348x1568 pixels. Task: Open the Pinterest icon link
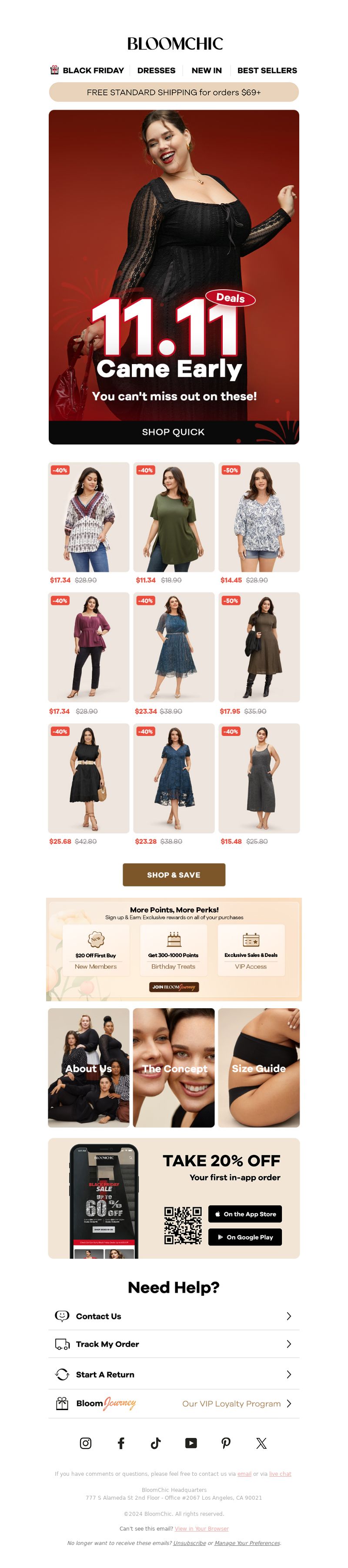point(226,1443)
